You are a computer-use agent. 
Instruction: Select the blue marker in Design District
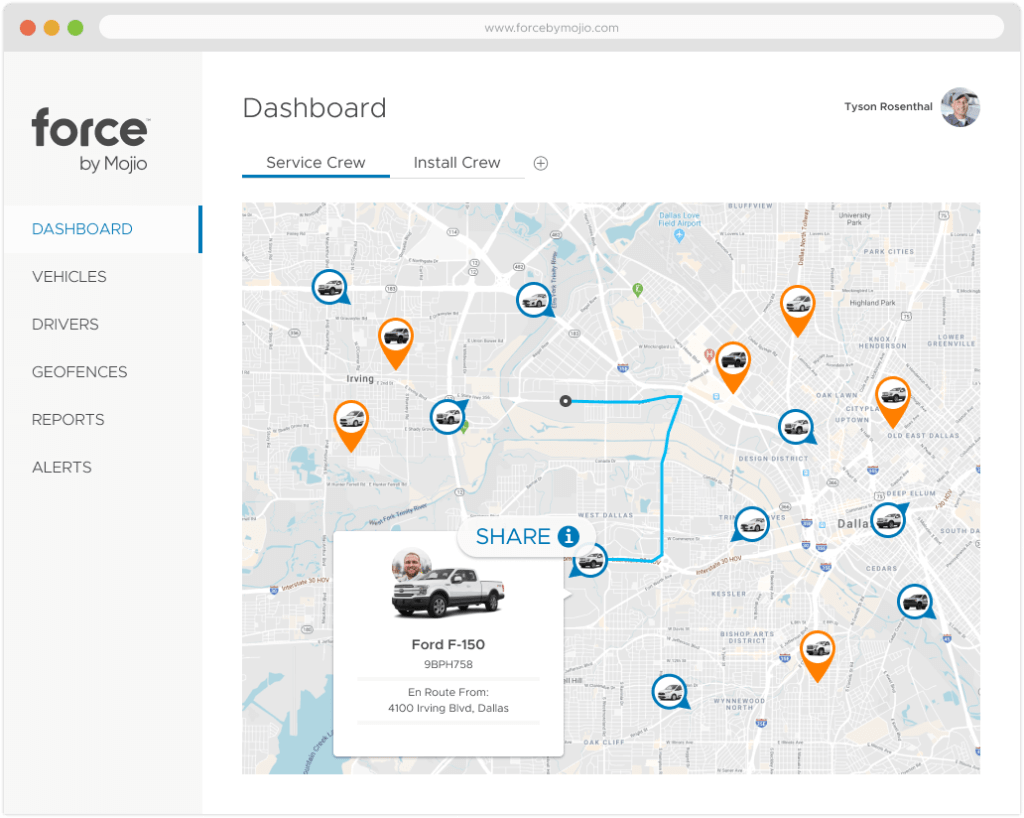796,427
